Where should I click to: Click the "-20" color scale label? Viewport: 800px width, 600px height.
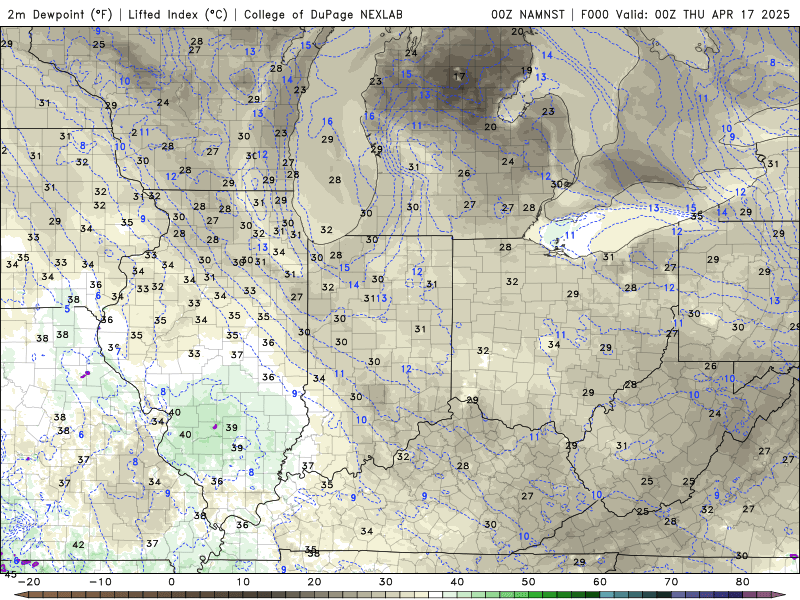(x=29, y=582)
